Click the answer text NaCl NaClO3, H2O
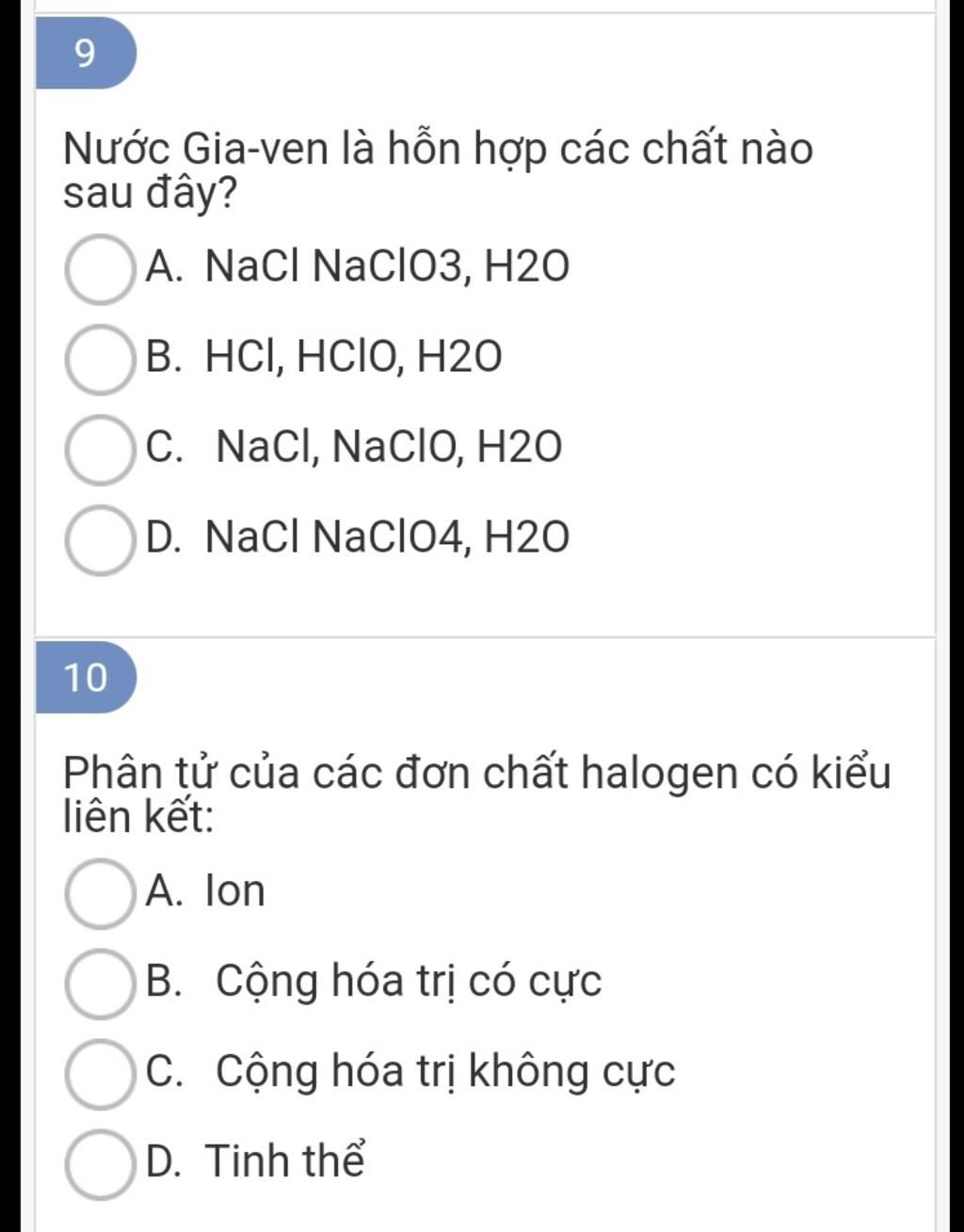964x1232 pixels. click(x=387, y=268)
